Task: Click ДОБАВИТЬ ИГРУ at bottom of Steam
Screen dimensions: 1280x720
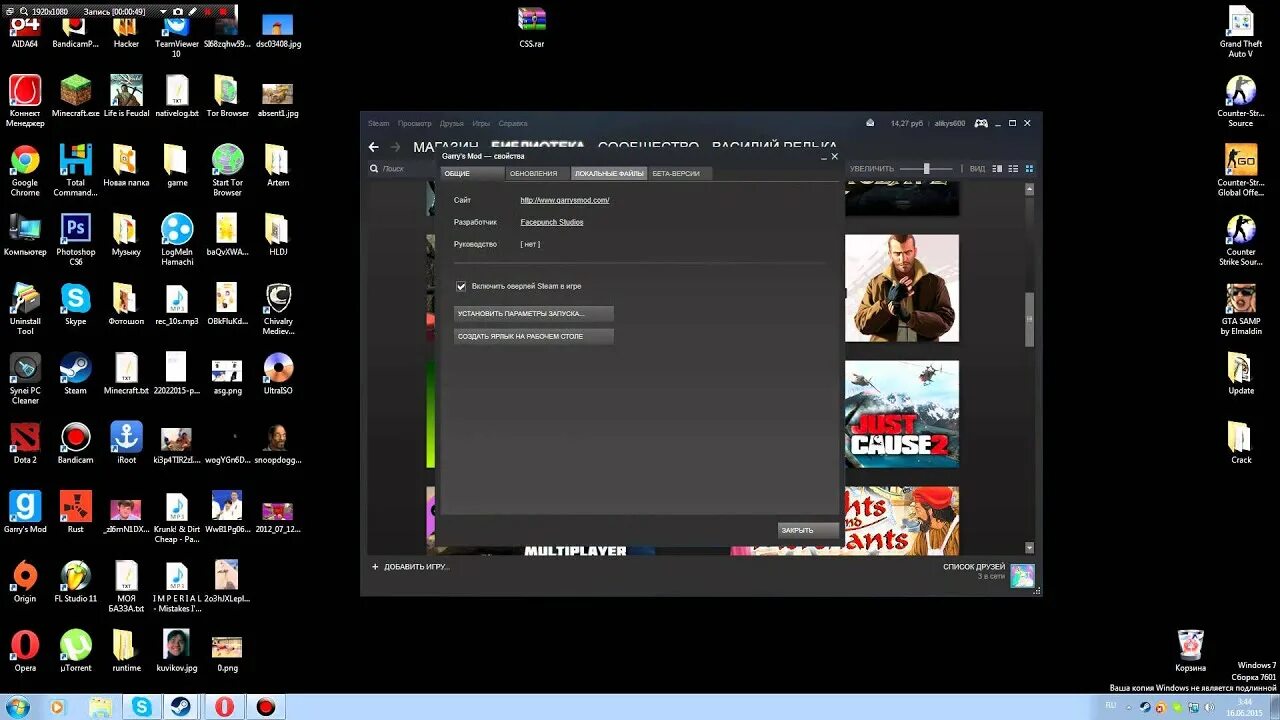Action: (x=411, y=567)
